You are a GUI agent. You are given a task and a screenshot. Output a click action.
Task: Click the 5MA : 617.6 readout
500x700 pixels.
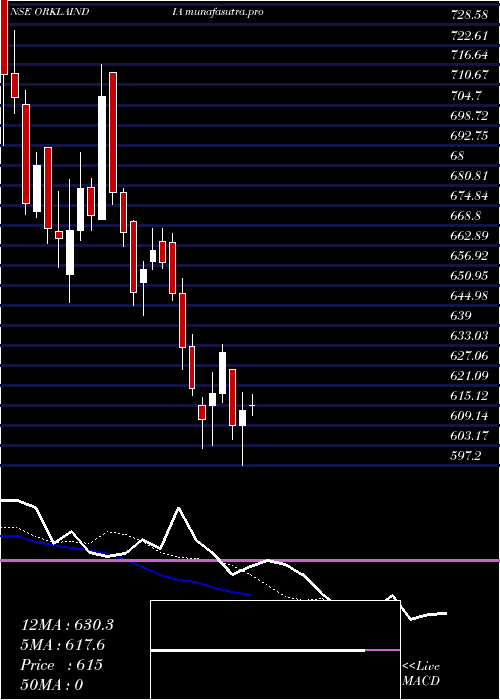(63, 645)
